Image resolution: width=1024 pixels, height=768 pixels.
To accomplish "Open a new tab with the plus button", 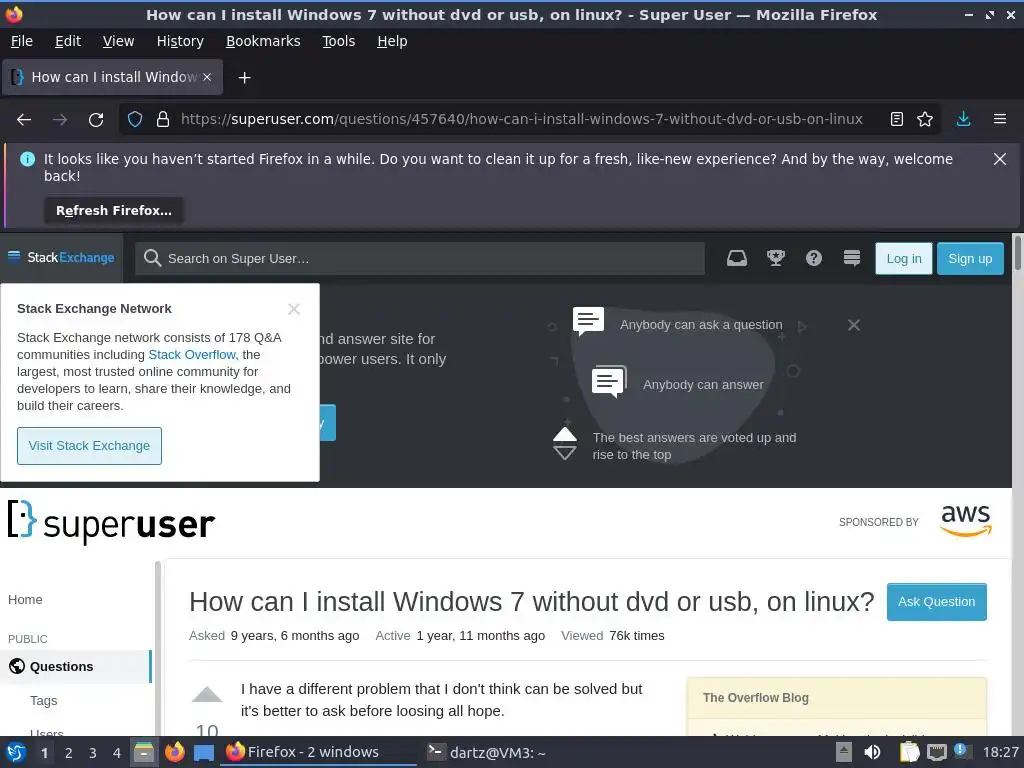I will pyautogui.click(x=244, y=78).
